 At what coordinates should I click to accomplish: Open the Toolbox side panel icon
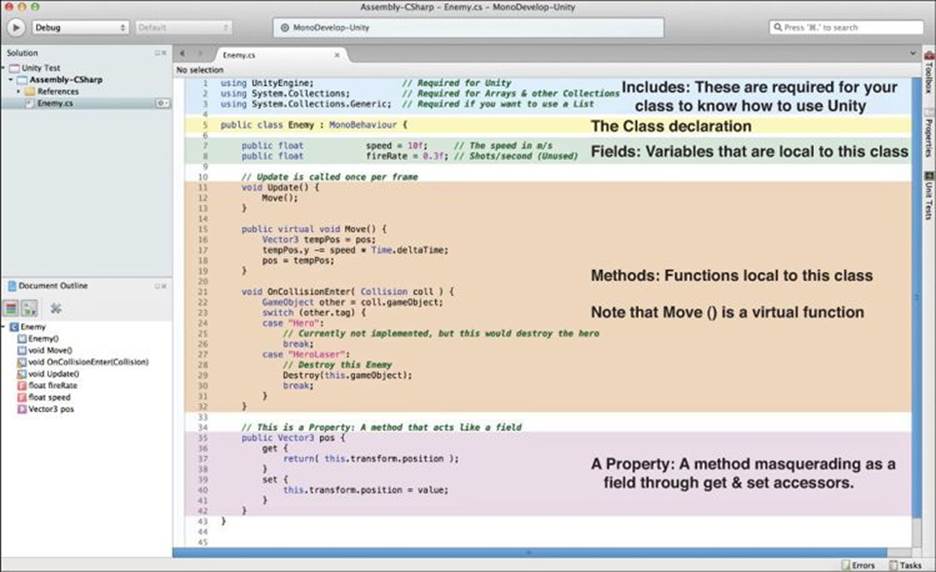(x=929, y=72)
